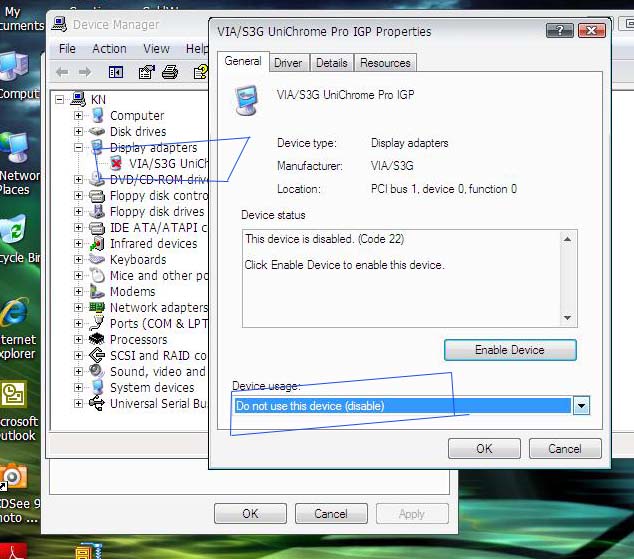This screenshot has width=634, height=559.
Task: Select the Floppy disk controllers icon
Action: click(97, 196)
